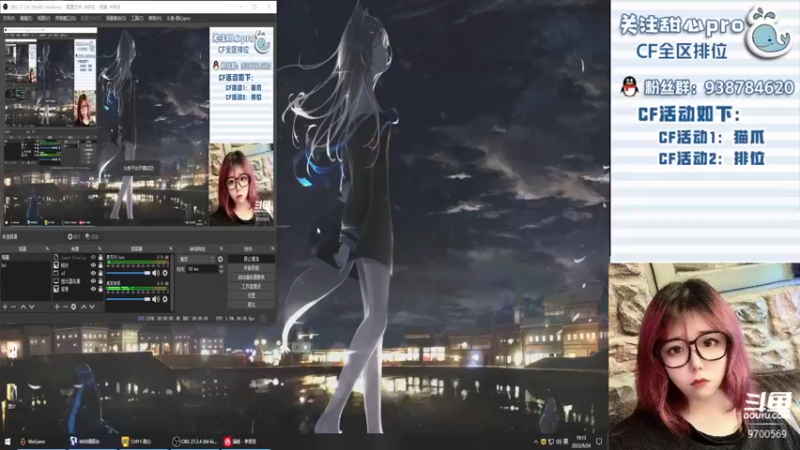This screenshot has height=450, width=800.
Task: Lock the Input Overlay source
Action: pos(101,257)
